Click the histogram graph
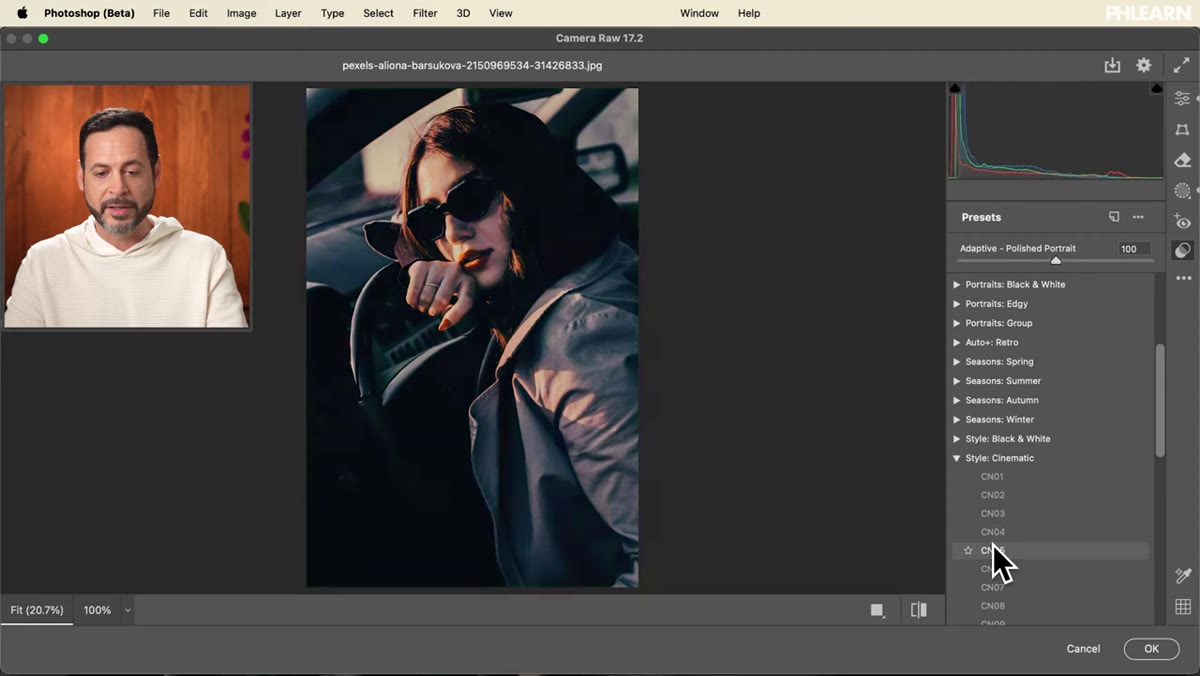The width and height of the screenshot is (1200, 676). coord(1055,131)
